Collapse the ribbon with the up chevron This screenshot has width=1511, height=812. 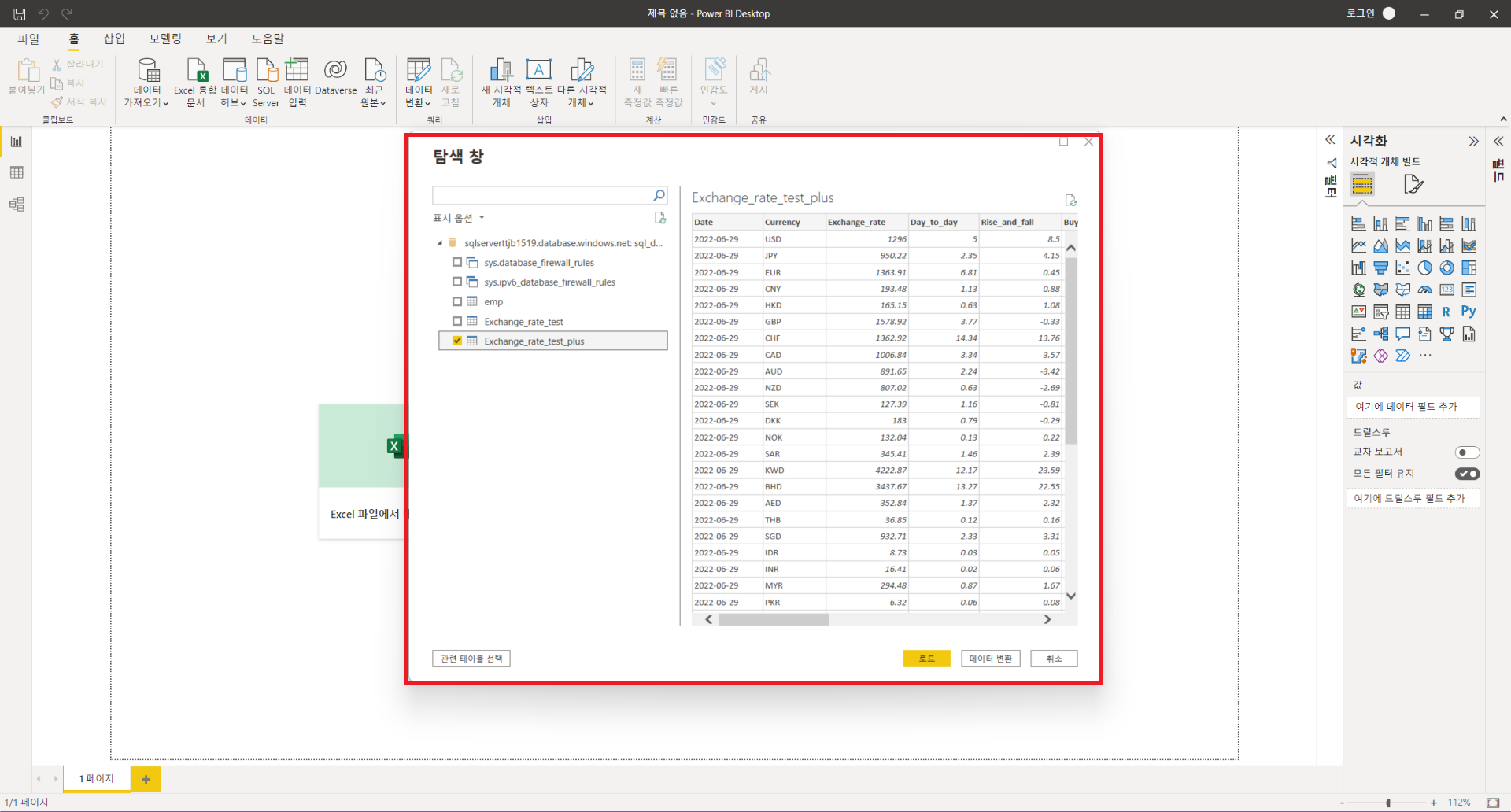pyautogui.click(x=1503, y=120)
